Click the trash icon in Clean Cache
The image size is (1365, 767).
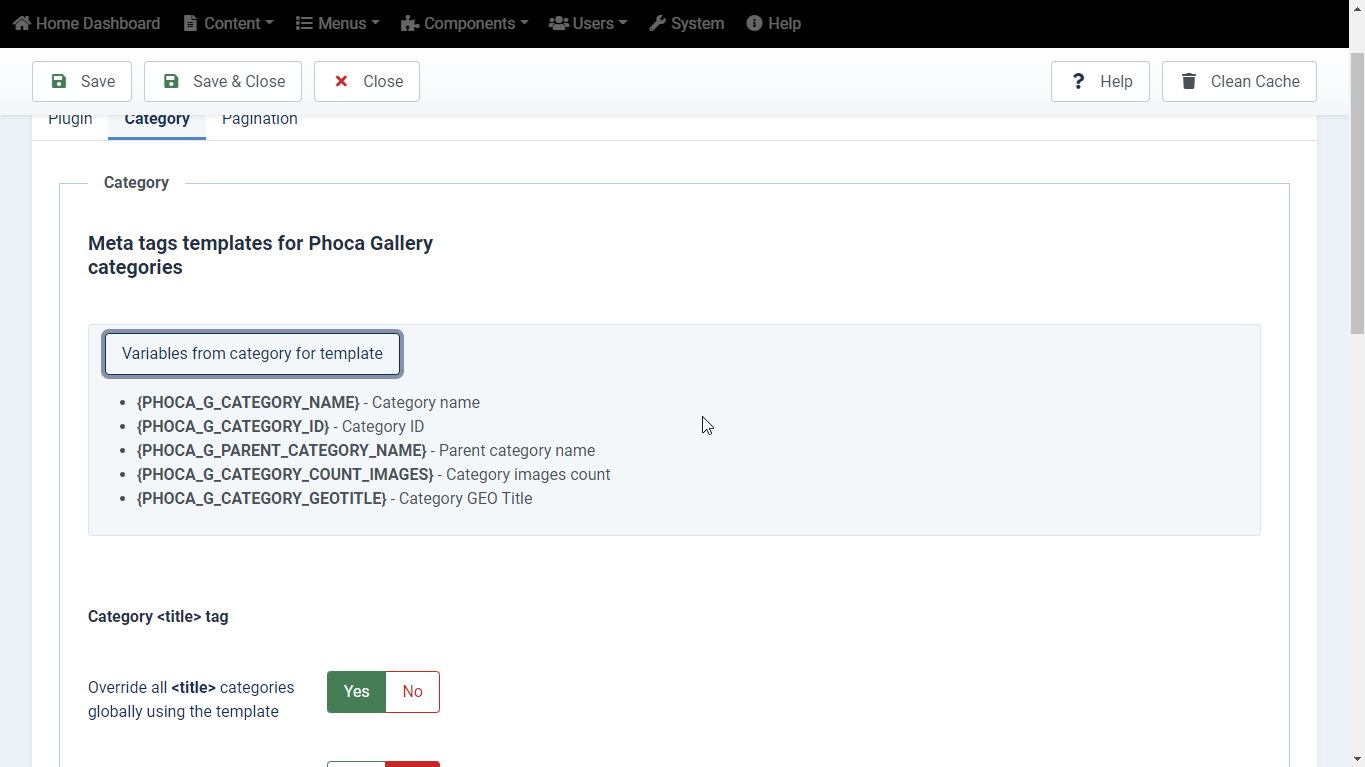pyautogui.click(x=1188, y=82)
